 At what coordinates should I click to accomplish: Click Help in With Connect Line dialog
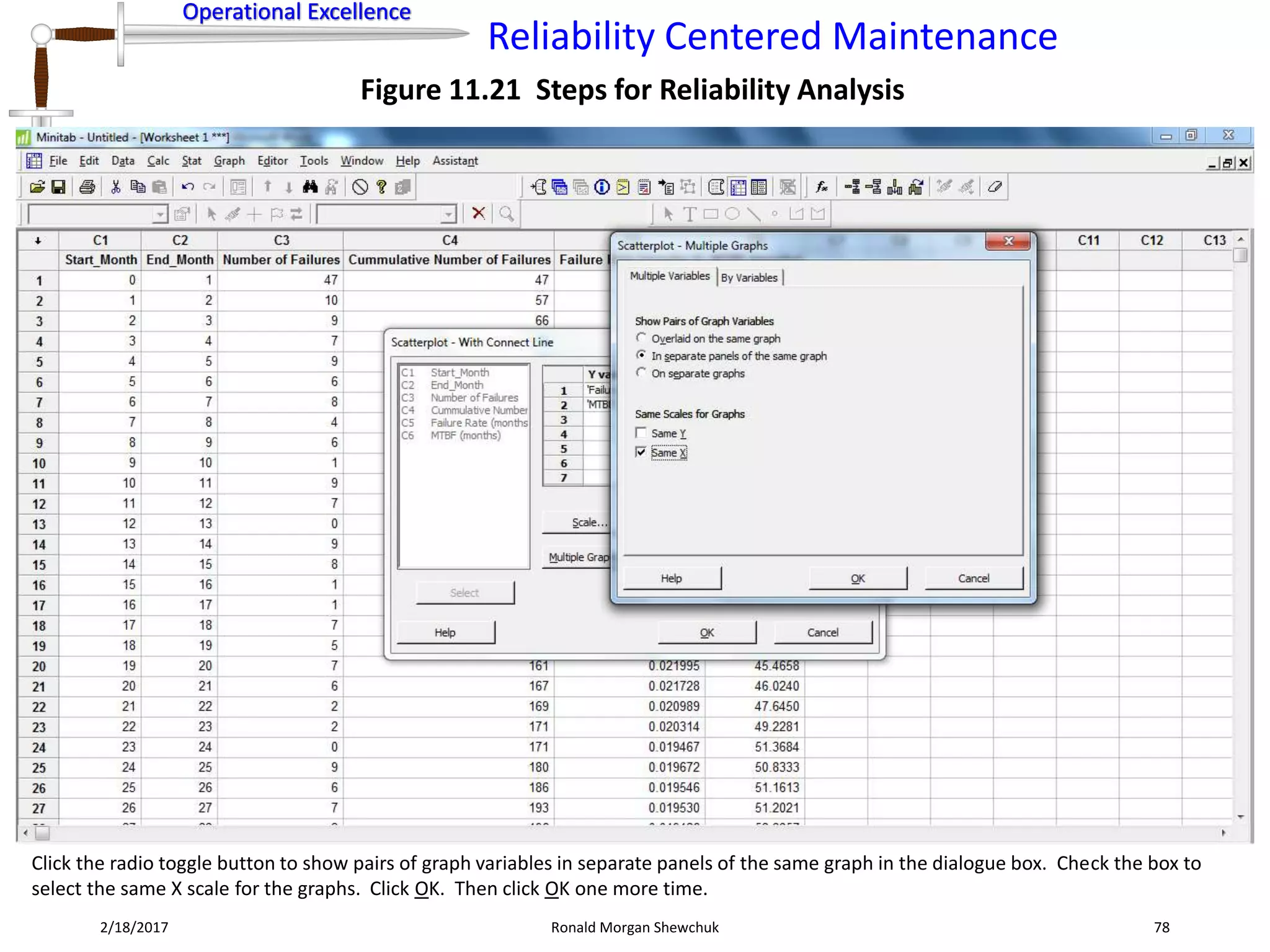445,633
